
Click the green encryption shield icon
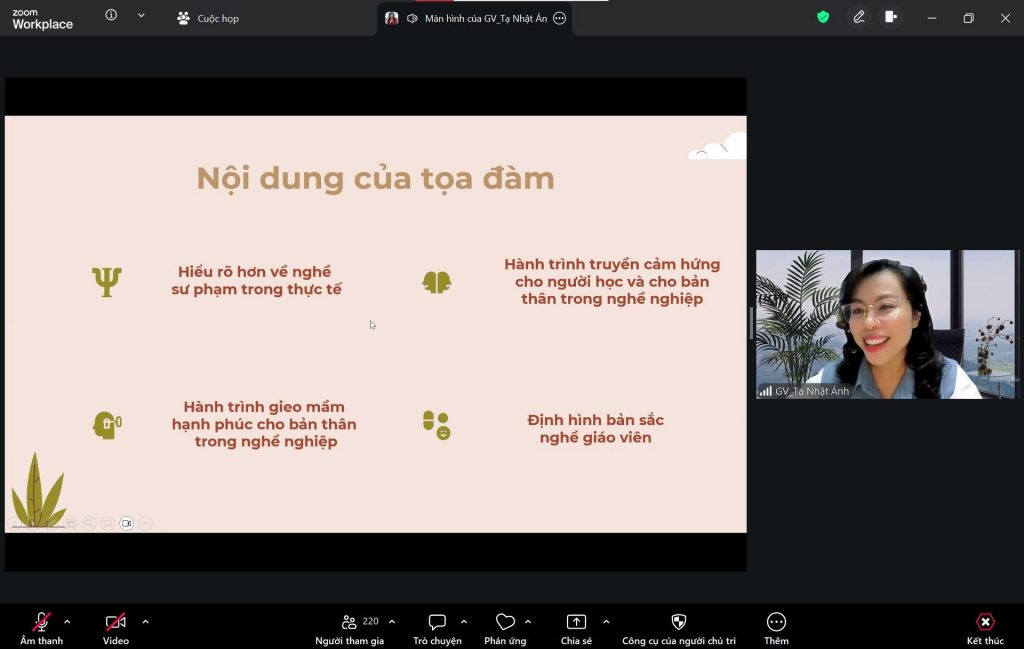coord(823,17)
